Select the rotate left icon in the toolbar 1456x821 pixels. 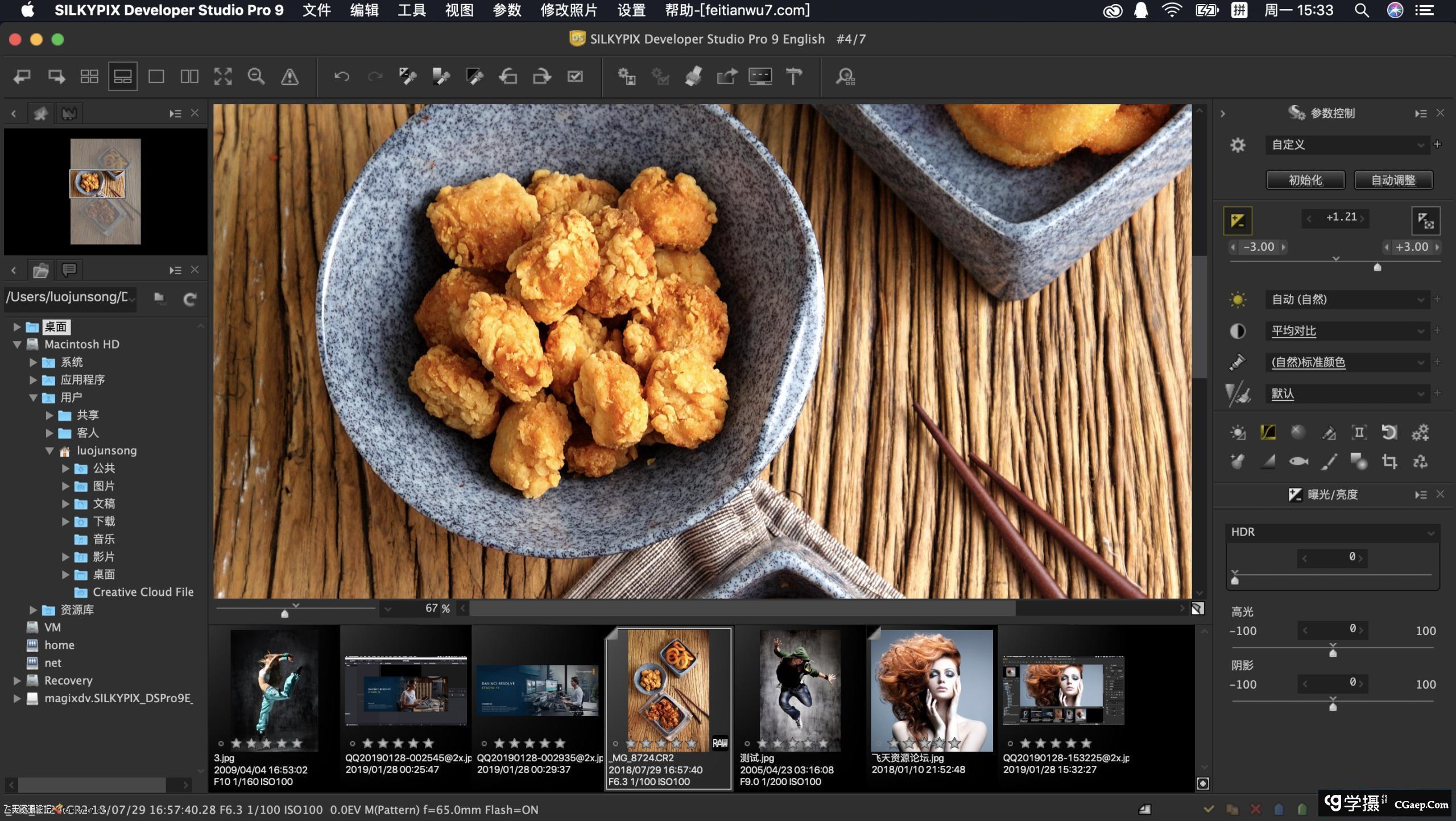pyautogui.click(x=509, y=76)
